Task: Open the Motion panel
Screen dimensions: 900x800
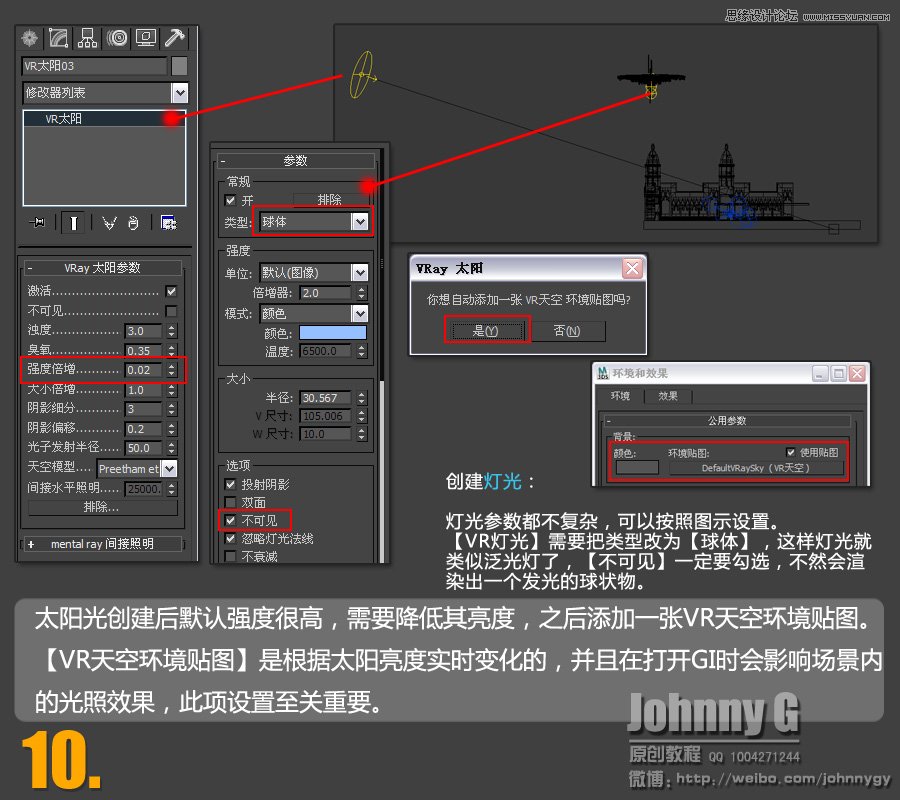Action: pos(119,37)
